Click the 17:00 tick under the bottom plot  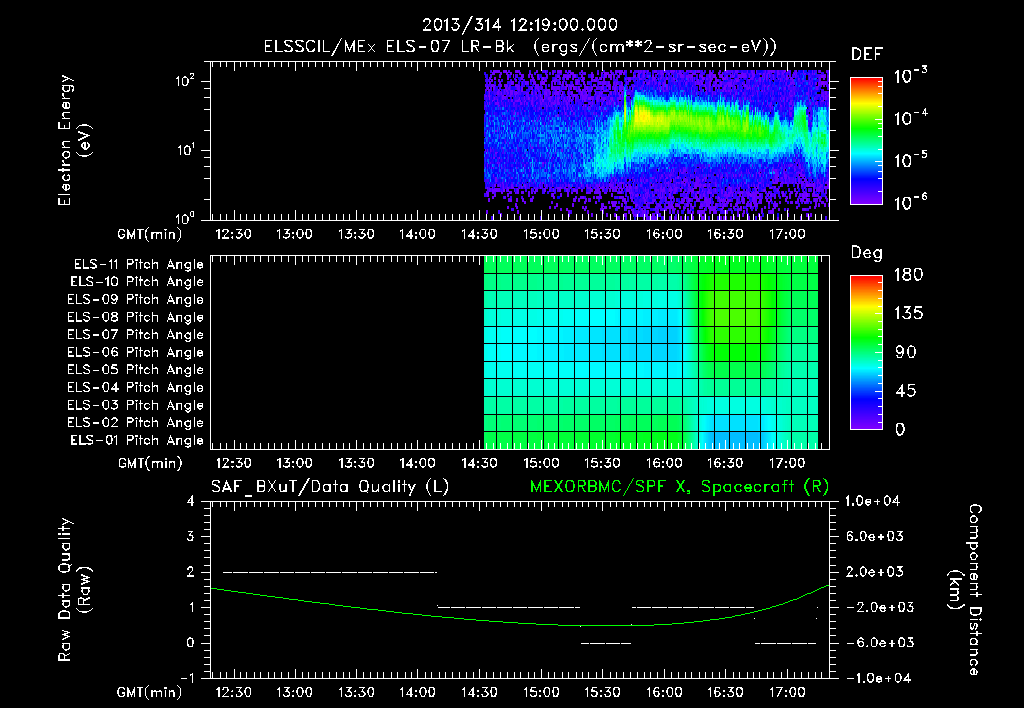787,692
